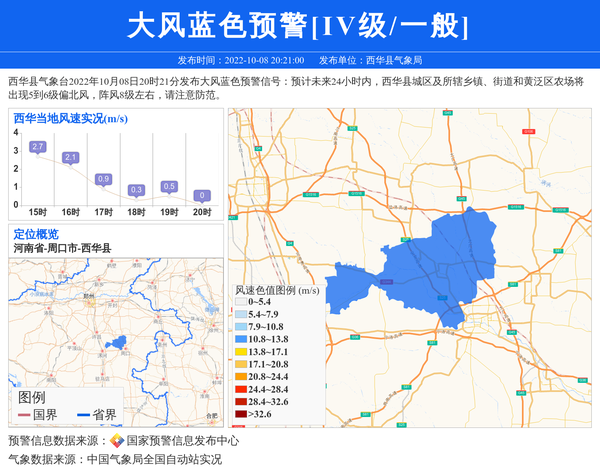
Task: Click the 国家预警信息发布中心 logo icon
Action: [117, 441]
